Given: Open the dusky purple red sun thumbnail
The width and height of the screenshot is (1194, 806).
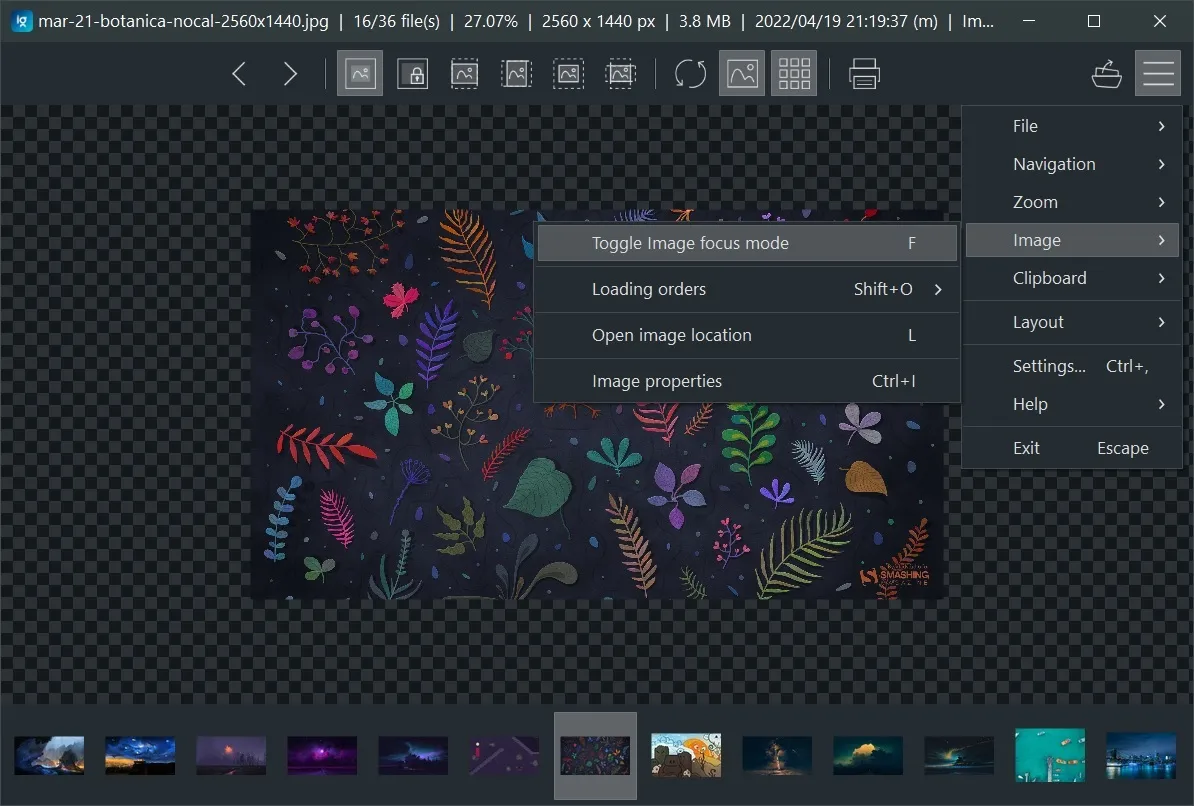Looking at the screenshot, I should click(x=231, y=755).
